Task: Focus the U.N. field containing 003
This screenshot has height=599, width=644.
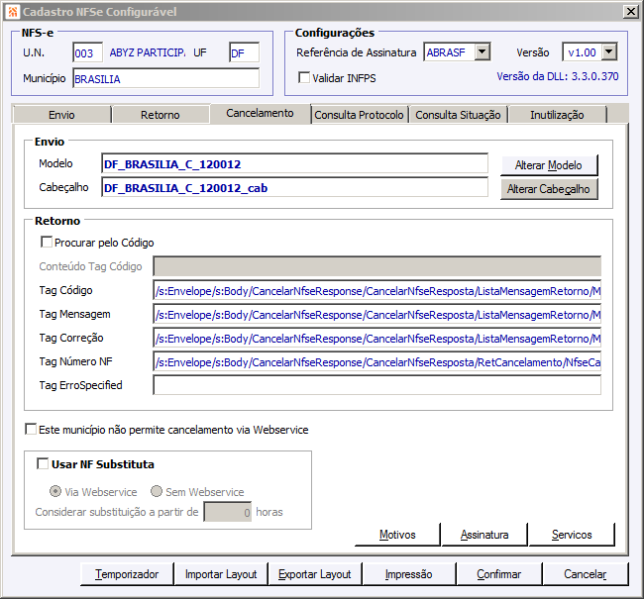Action: click(x=87, y=53)
